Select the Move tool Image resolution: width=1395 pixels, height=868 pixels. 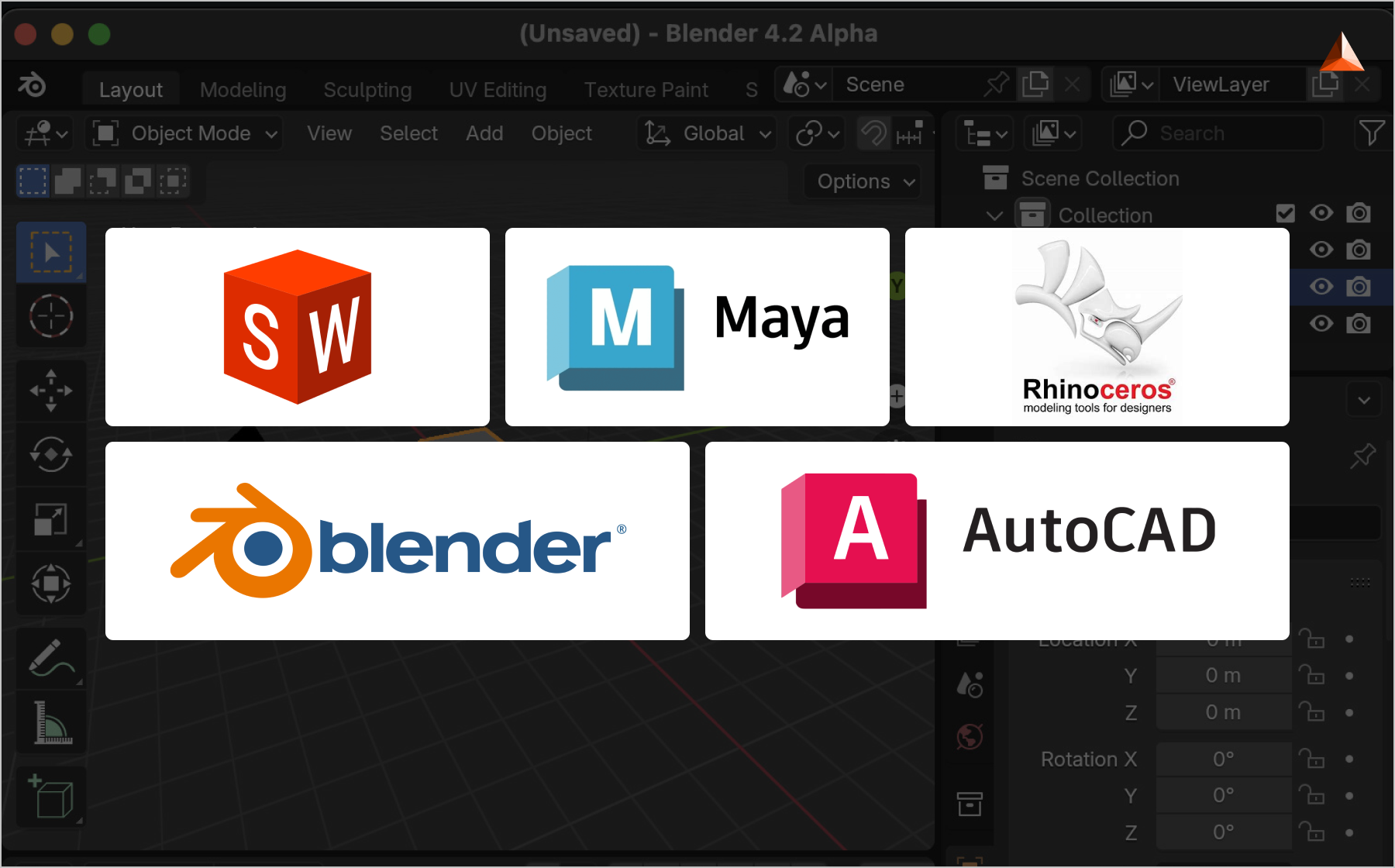(50, 391)
